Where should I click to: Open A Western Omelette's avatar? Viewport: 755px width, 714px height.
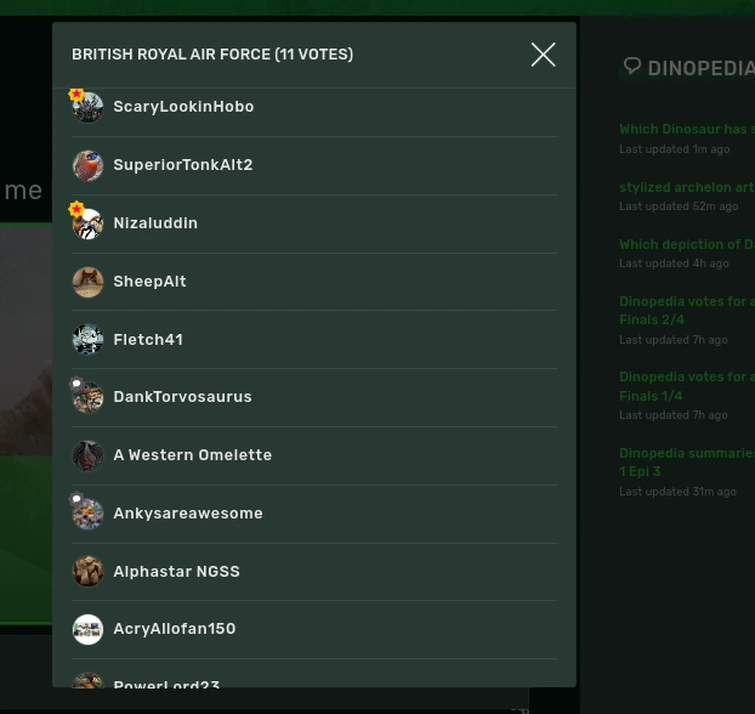pyautogui.click(x=88, y=455)
